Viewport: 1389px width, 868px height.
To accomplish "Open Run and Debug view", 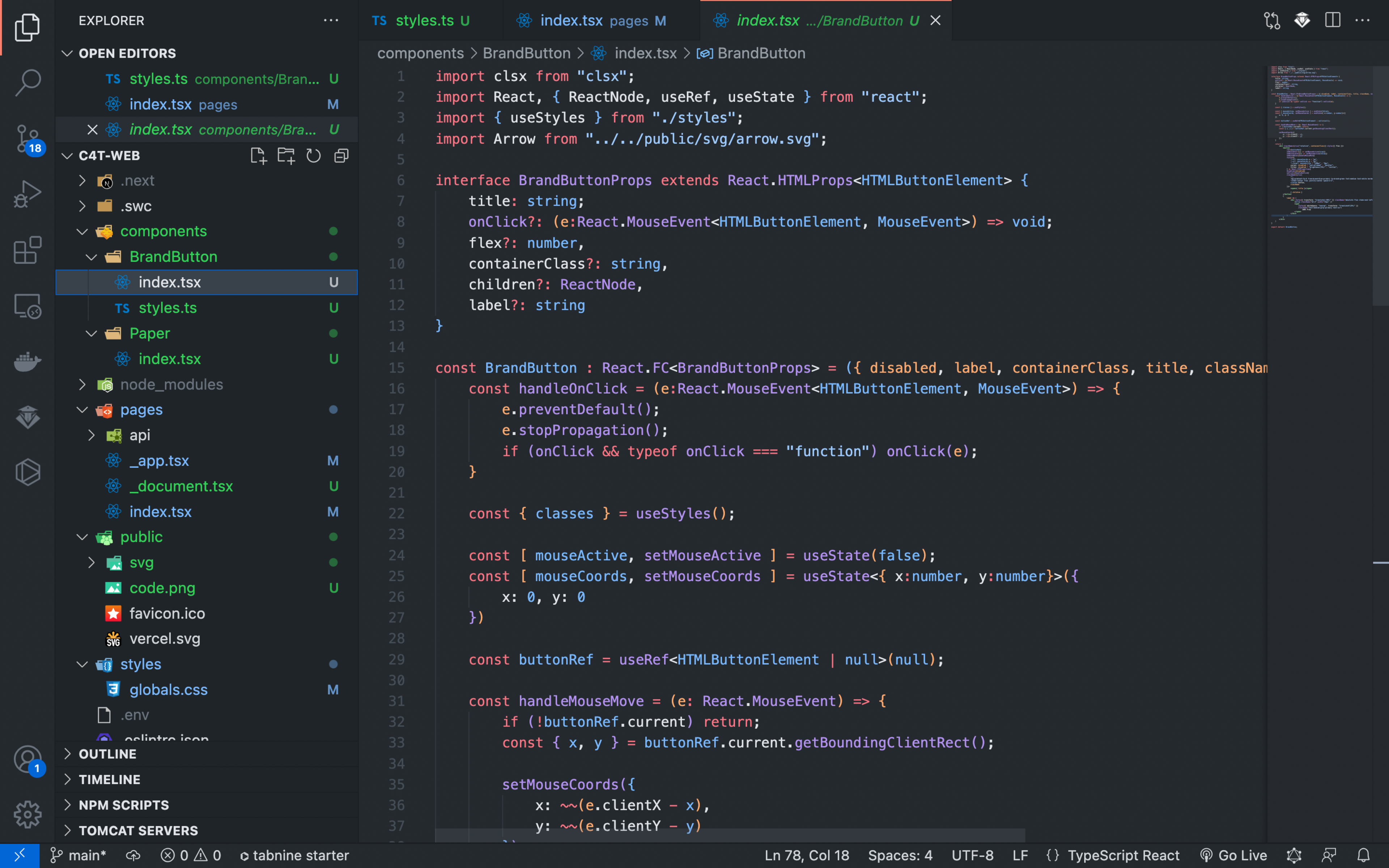I will (x=27, y=194).
